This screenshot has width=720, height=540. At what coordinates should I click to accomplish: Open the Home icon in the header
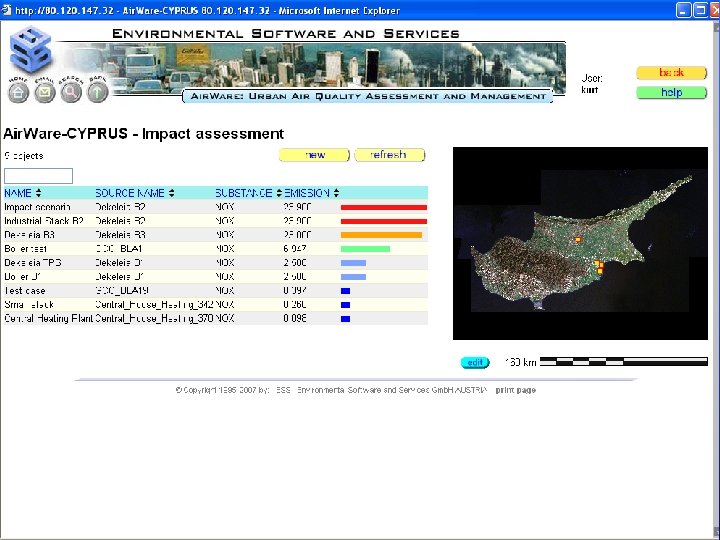coord(18,93)
